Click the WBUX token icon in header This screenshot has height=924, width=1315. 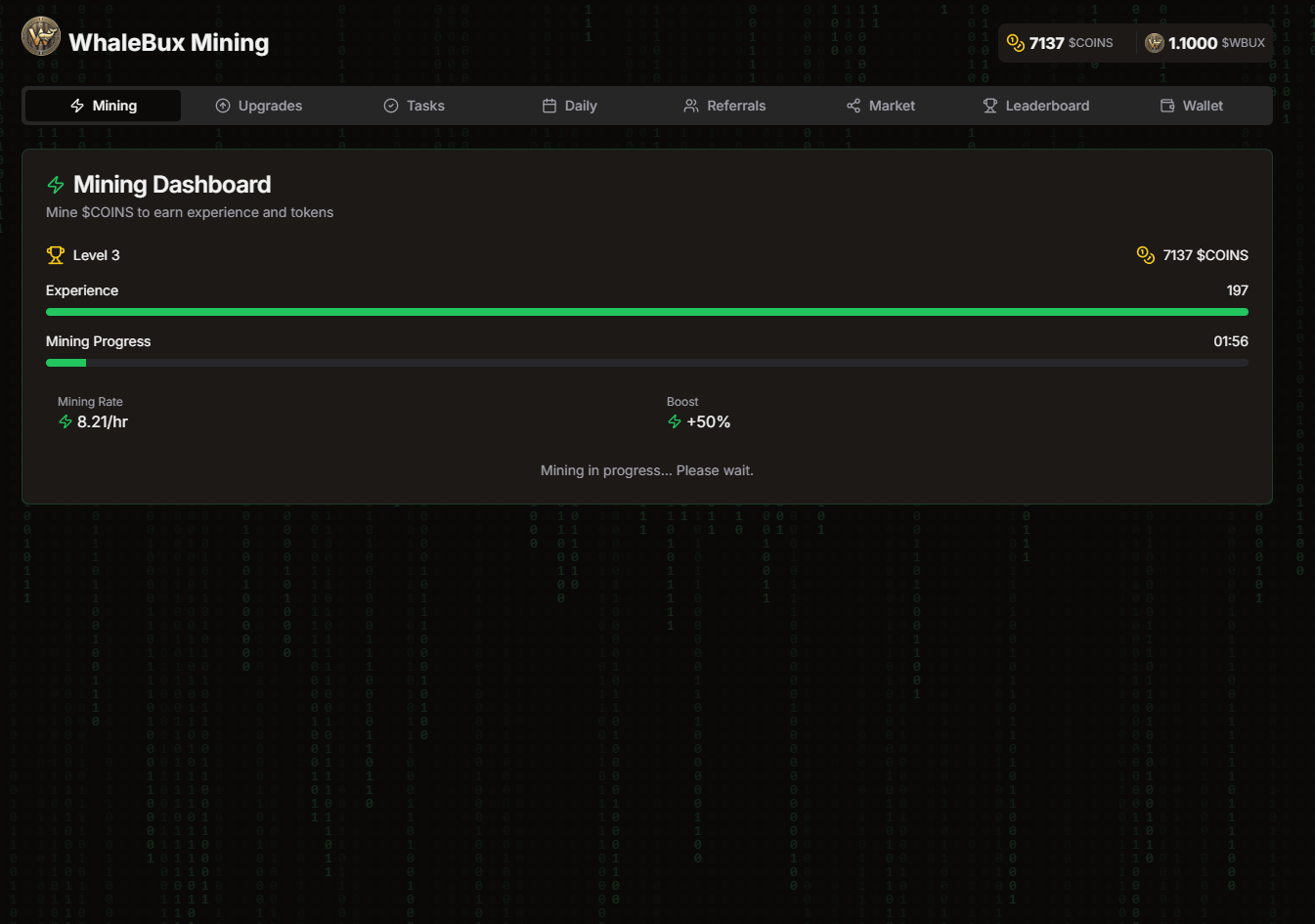[1155, 43]
